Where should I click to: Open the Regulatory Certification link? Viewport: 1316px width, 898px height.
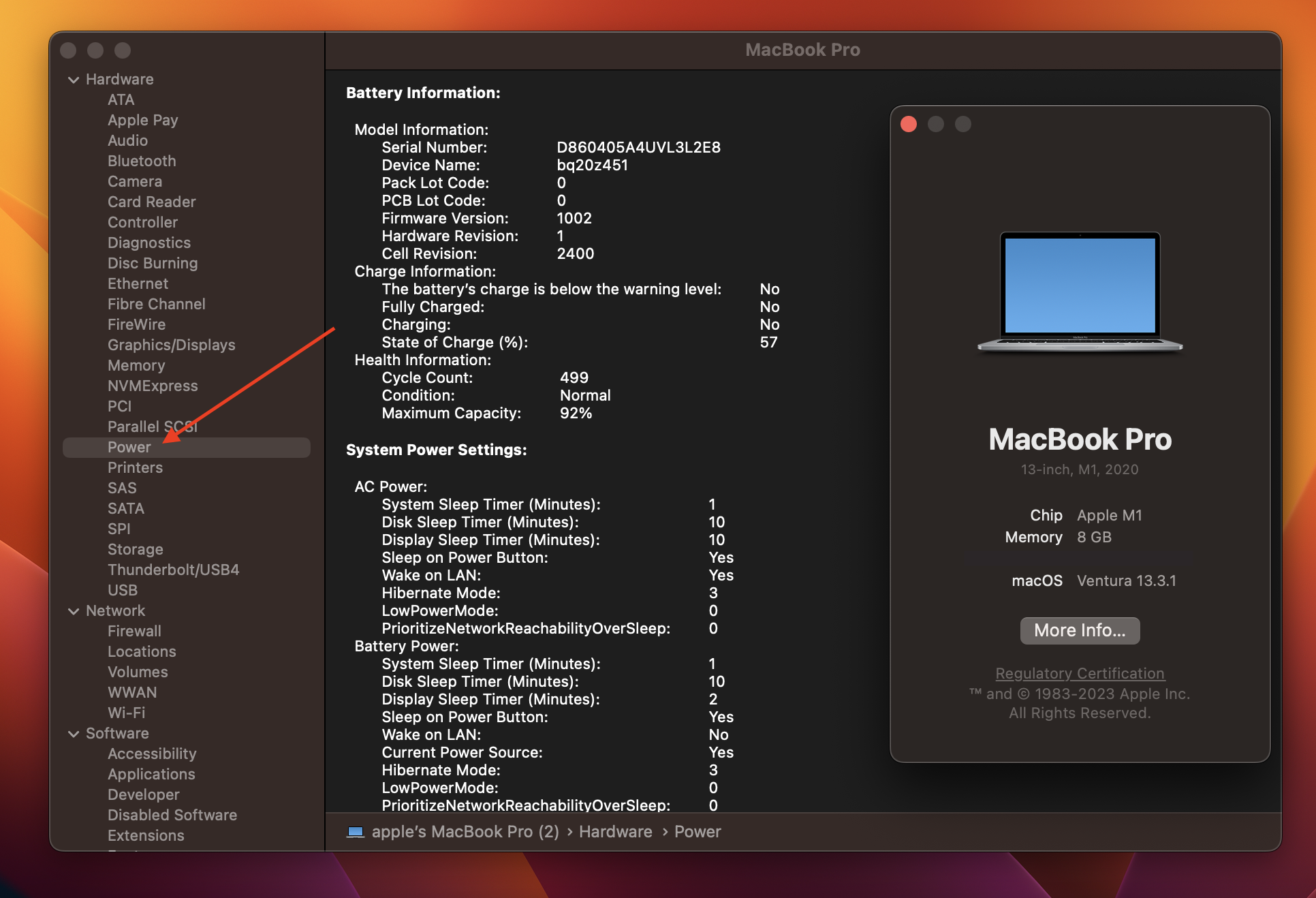click(x=1080, y=673)
